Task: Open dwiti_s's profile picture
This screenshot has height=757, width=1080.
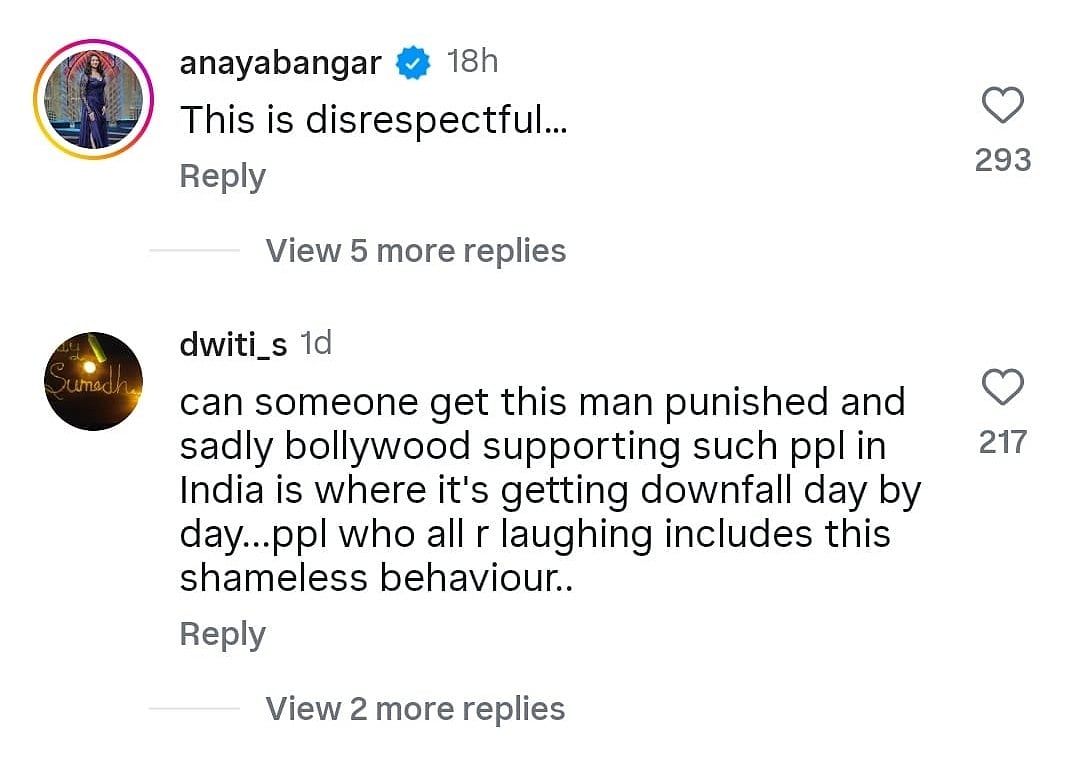Action: 94,381
